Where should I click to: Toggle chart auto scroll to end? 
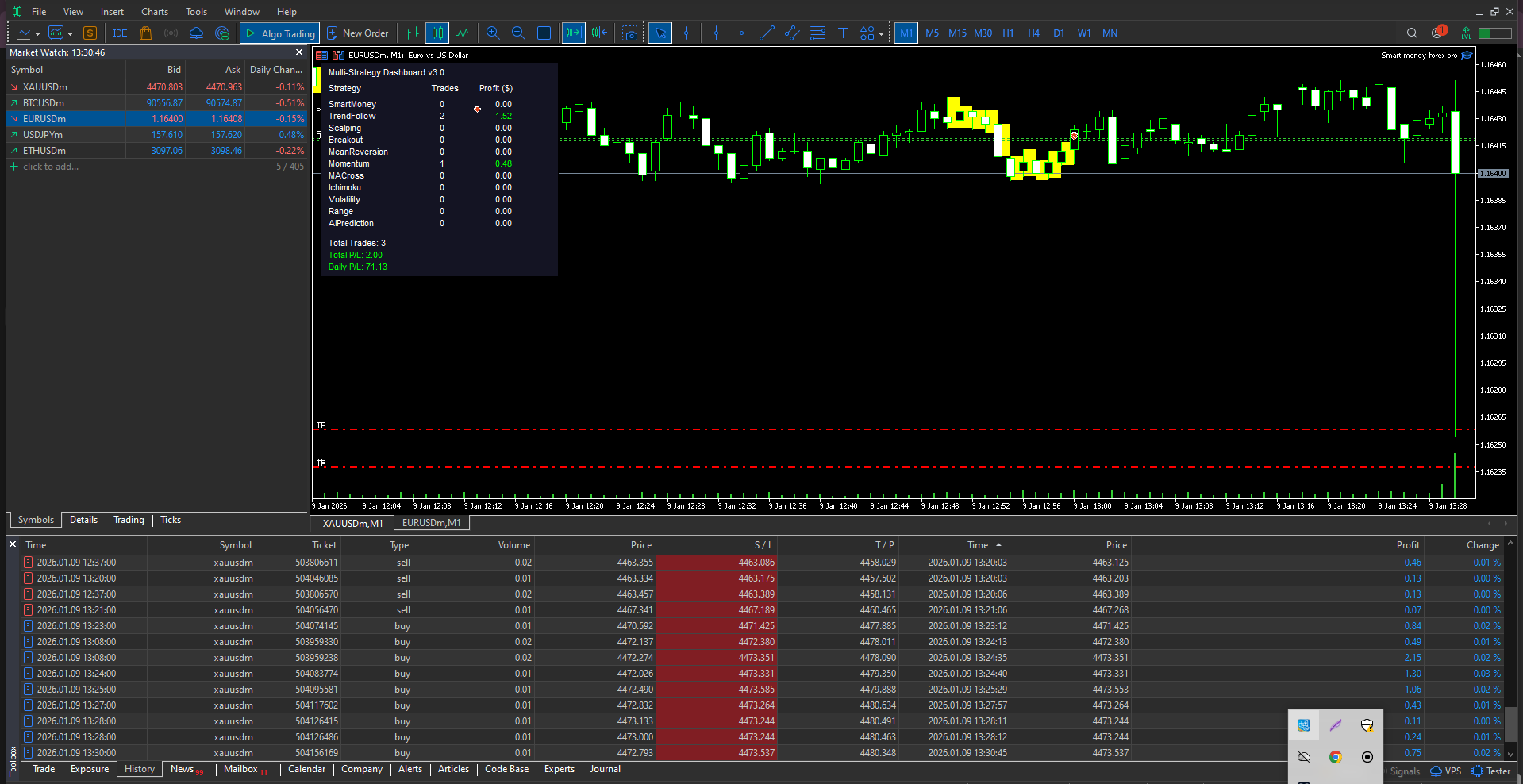pyautogui.click(x=573, y=33)
